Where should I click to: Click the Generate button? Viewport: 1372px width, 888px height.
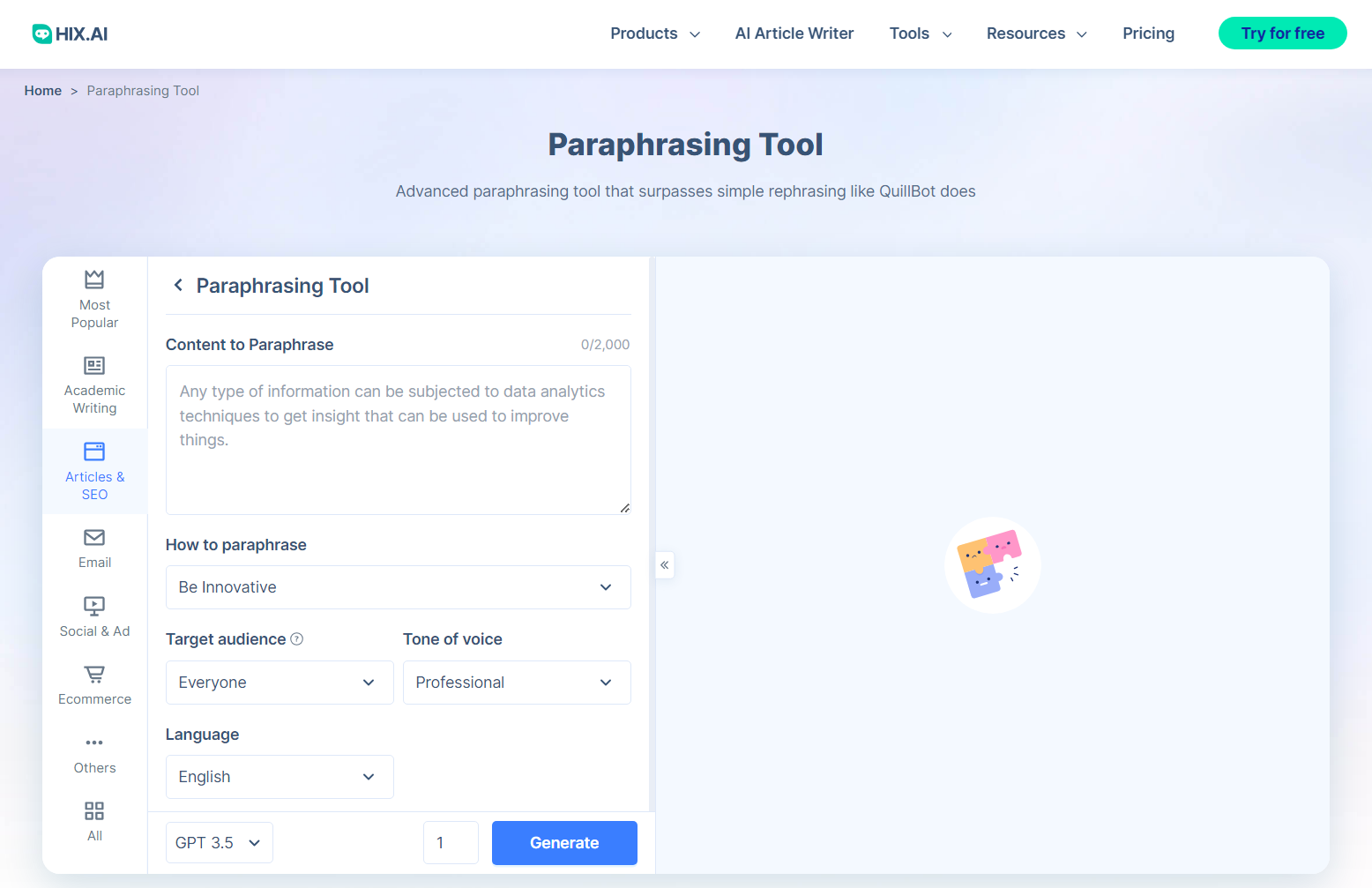(563, 842)
